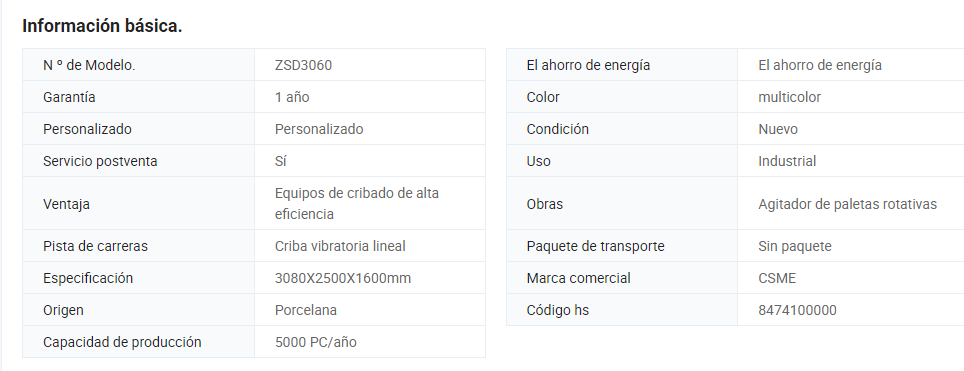The height and width of the screenshot is (371, 964).
Task: Click the Nuevo condition value
Action: point(778,129)
